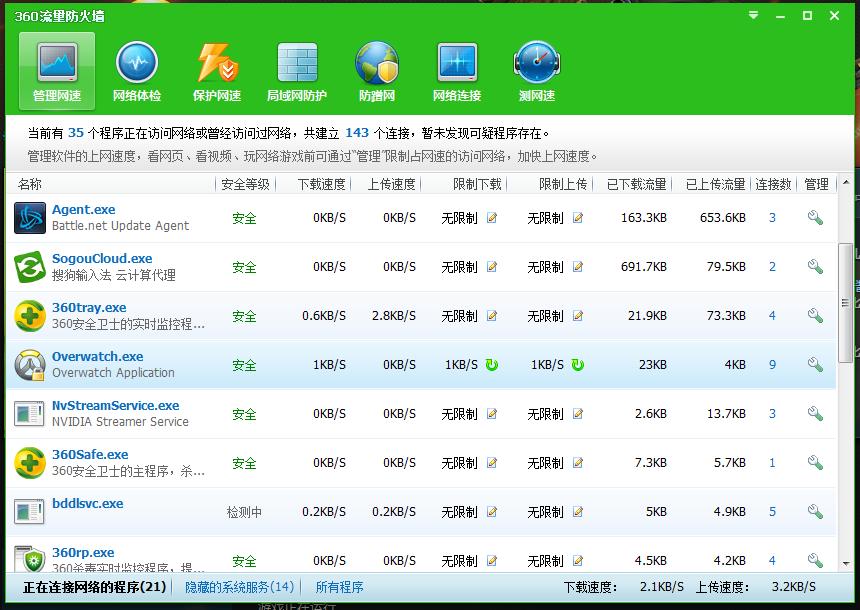Launch the 防蹭网 anti-freeloading tool
Image resolution: width=860 pixels, height=610 pixels.
[x=377, y=68]
